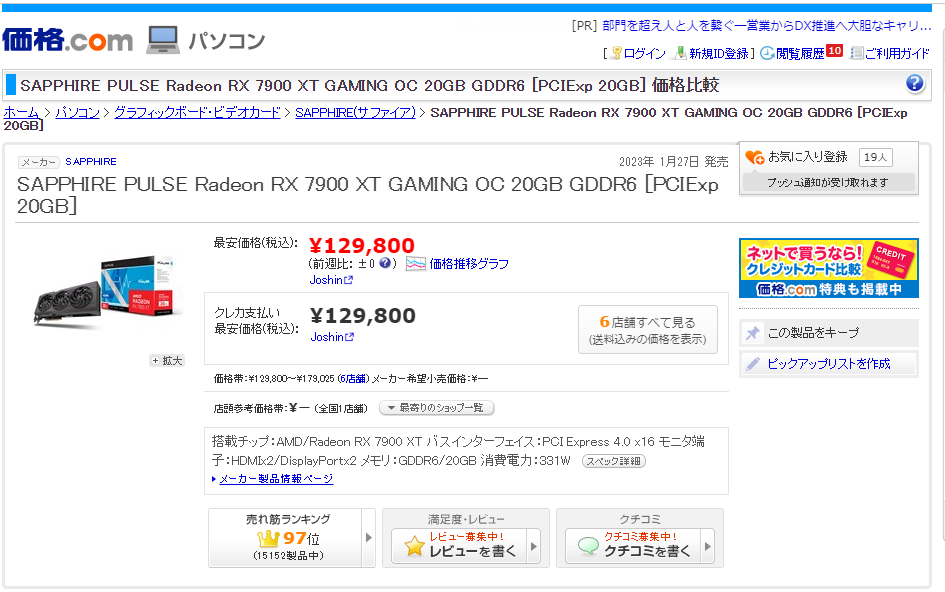
Task: Click the price trend graph icon
Action: tap(416, 264)
